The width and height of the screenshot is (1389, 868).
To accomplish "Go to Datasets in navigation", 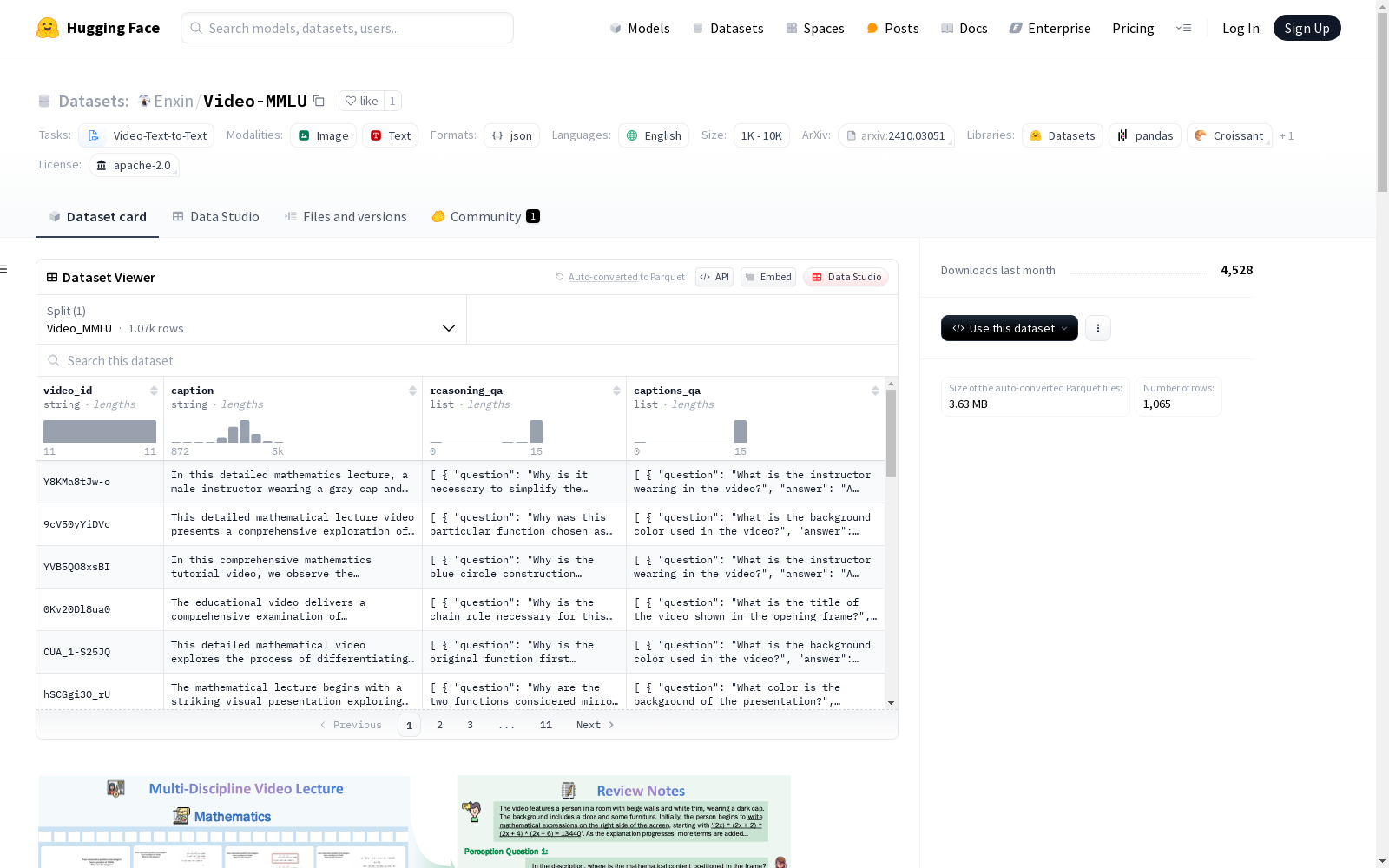I will click(x=727, y=28).
